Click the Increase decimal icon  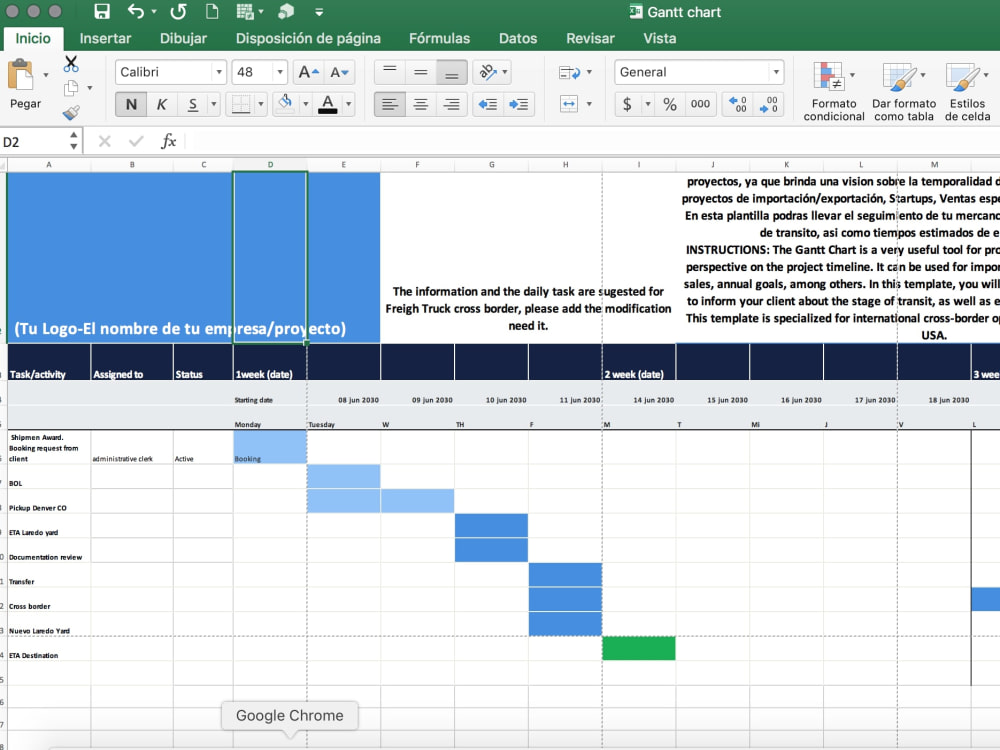738,104
